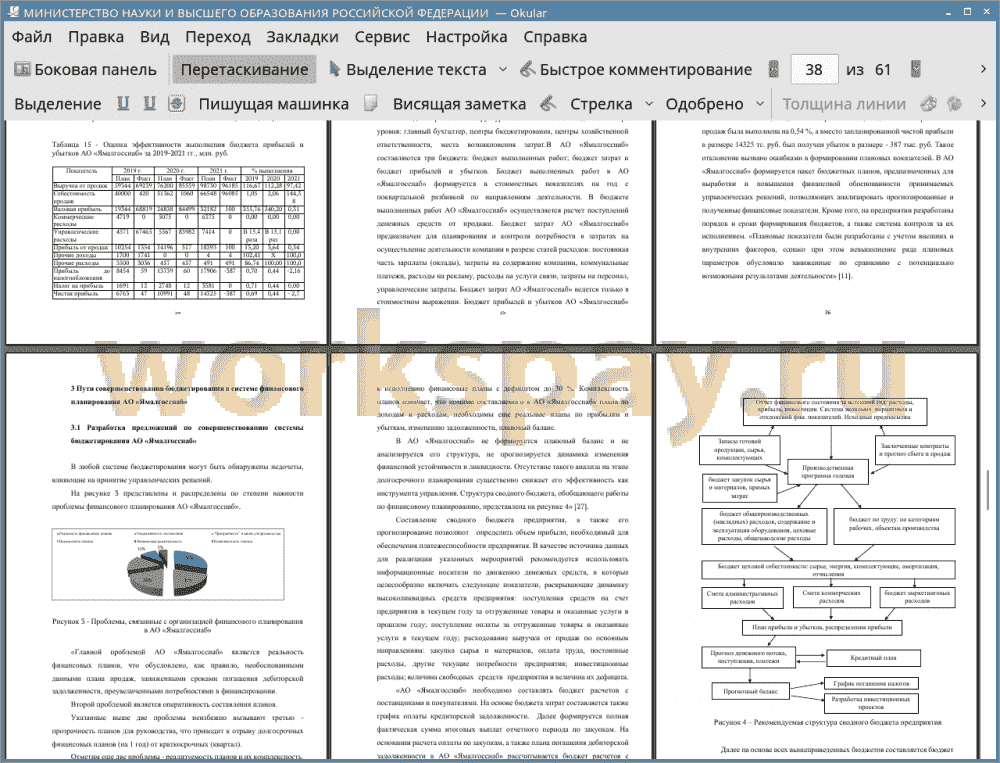Viewport: 1000px width, 763px height.
Task: Open the Переход menu
Action: (x=217, y=37)
